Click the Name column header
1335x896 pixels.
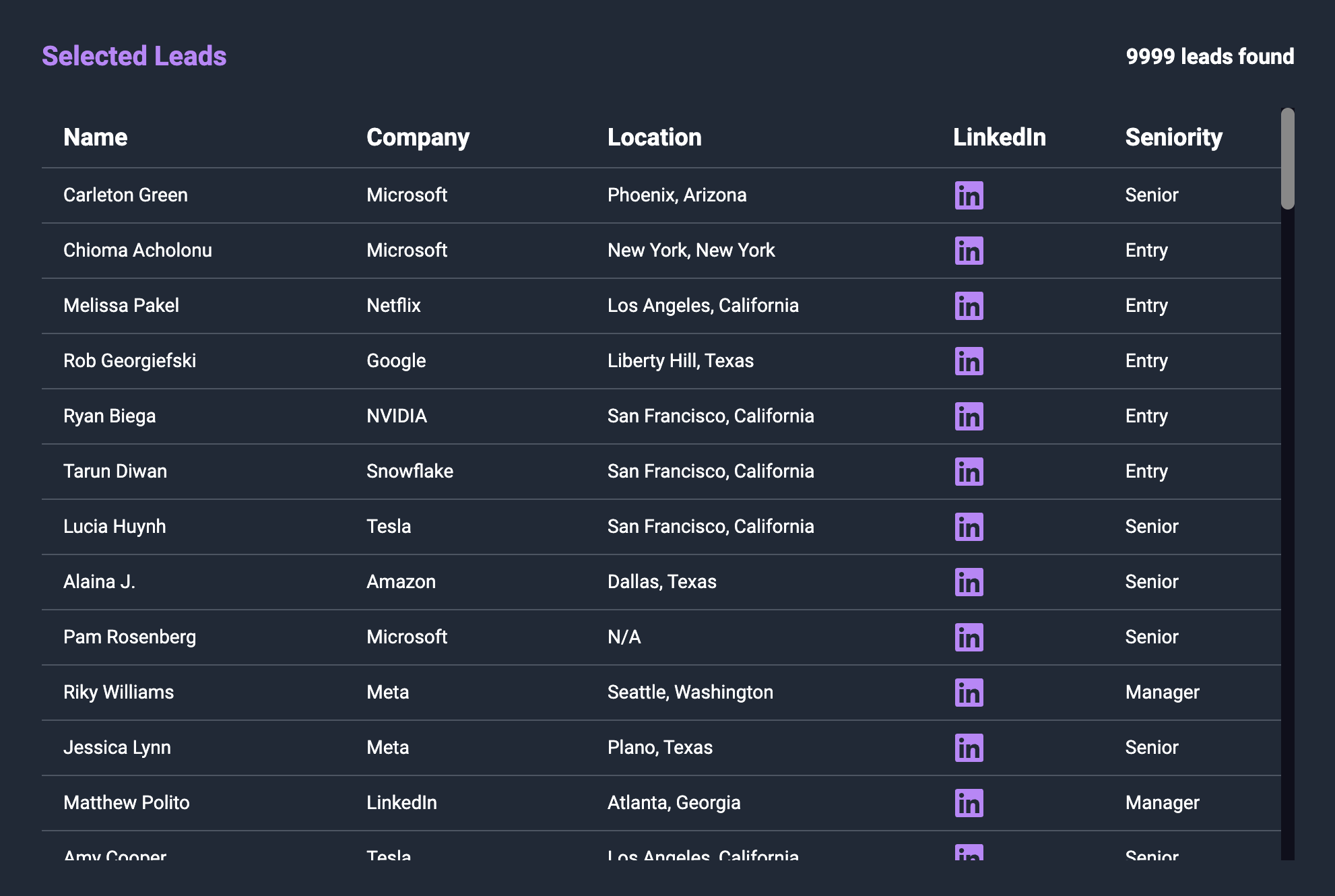[x=95, y=137]
